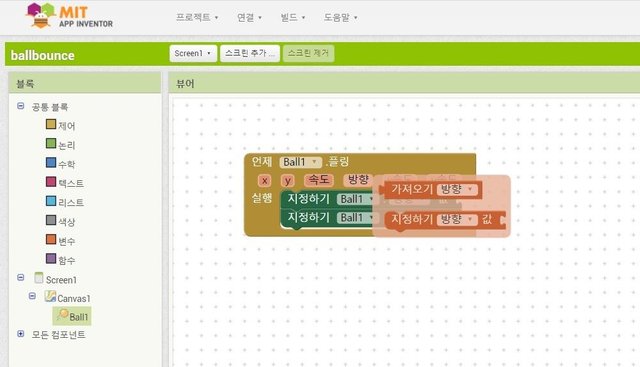This screenshot has height=367, width=640.
Task: Open the 빌드 menu
Action: coord(293,18)
